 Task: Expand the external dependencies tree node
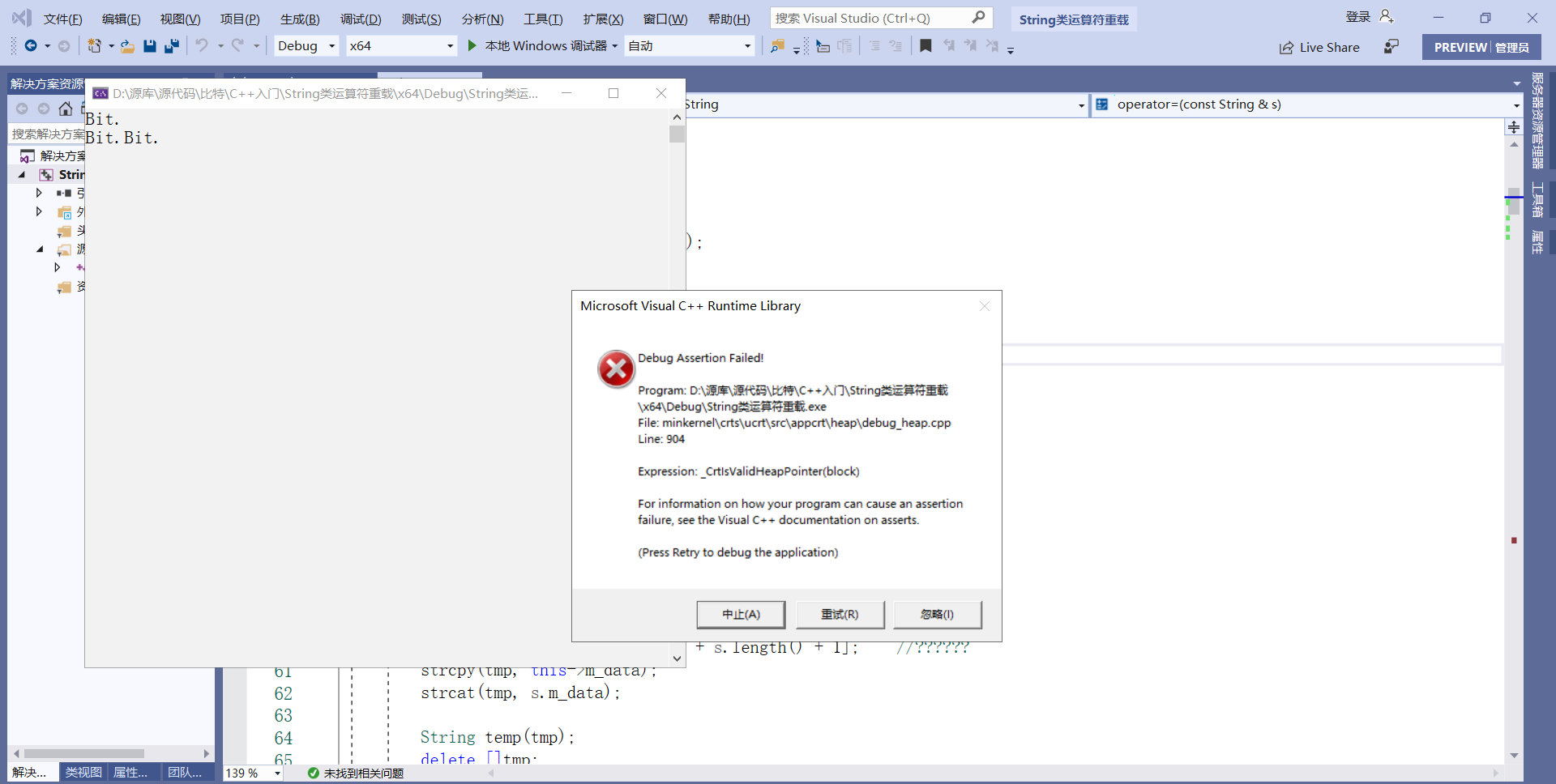coord(39,211)
